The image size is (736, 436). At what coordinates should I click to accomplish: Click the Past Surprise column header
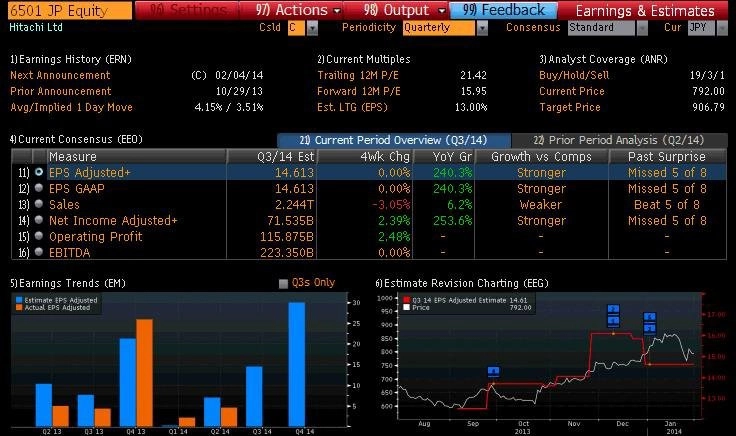[667, 156]
